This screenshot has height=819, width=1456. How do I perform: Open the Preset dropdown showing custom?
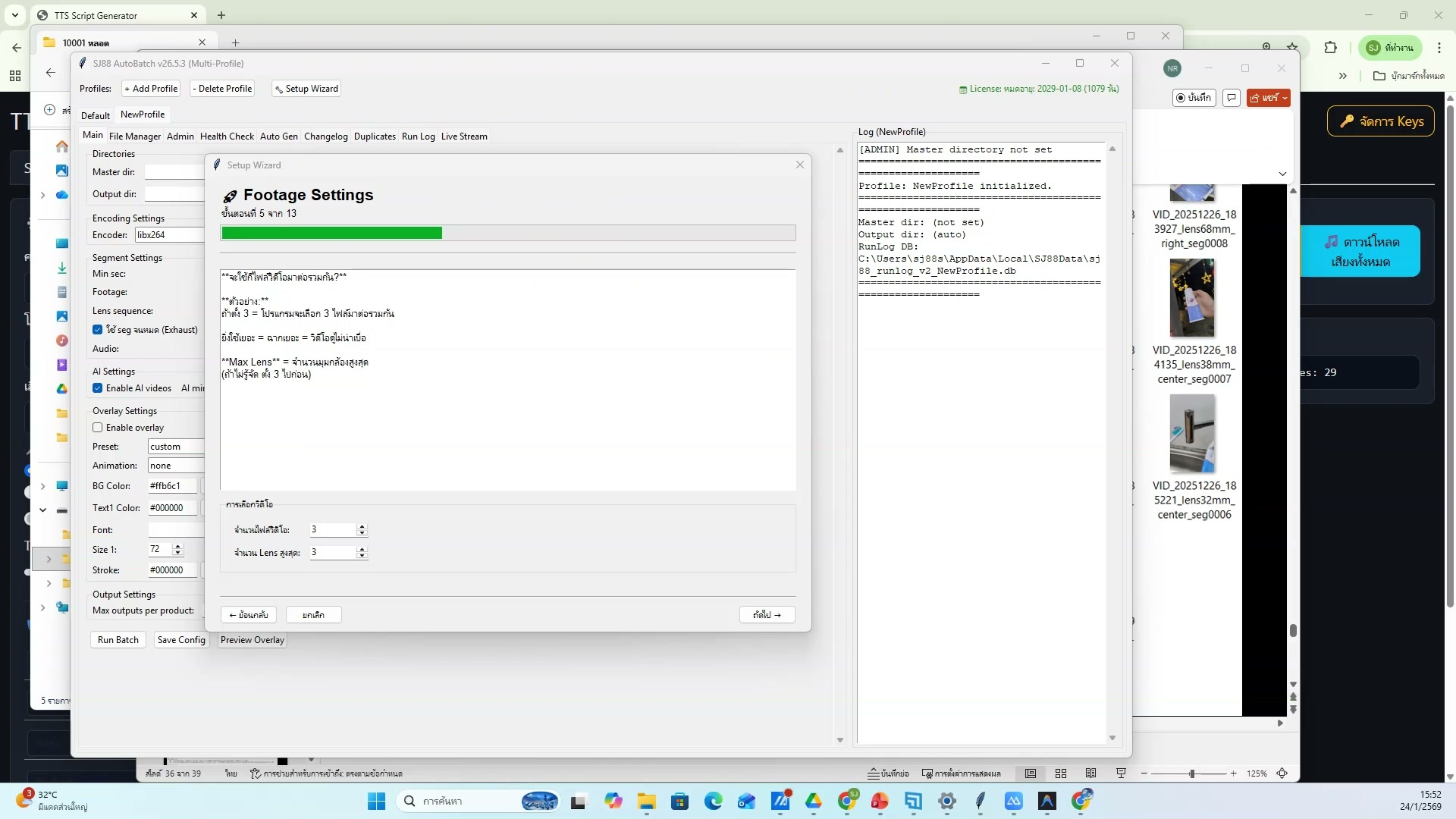point(176,447)
